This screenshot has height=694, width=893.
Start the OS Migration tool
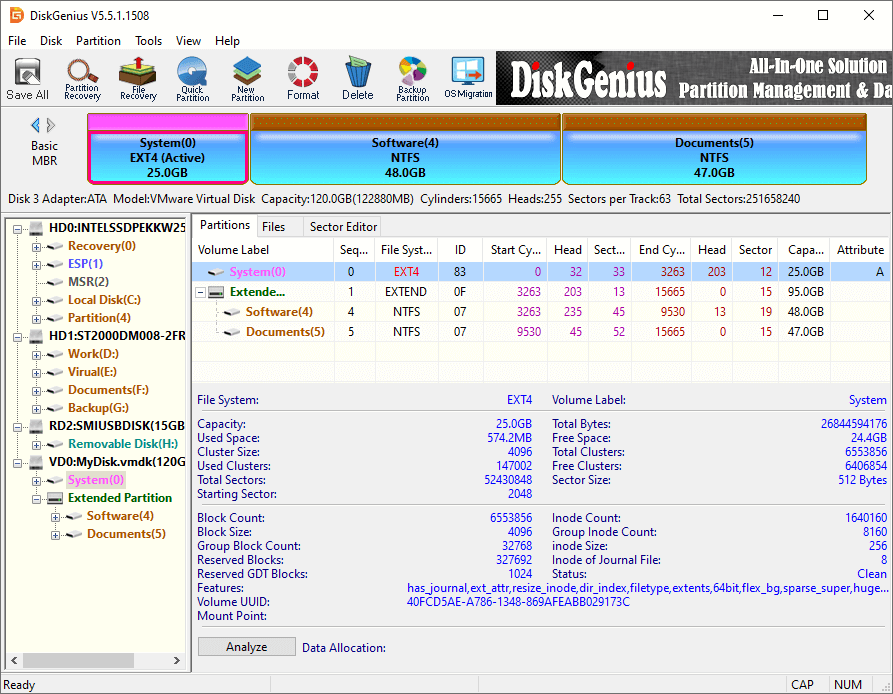[468, 78]
